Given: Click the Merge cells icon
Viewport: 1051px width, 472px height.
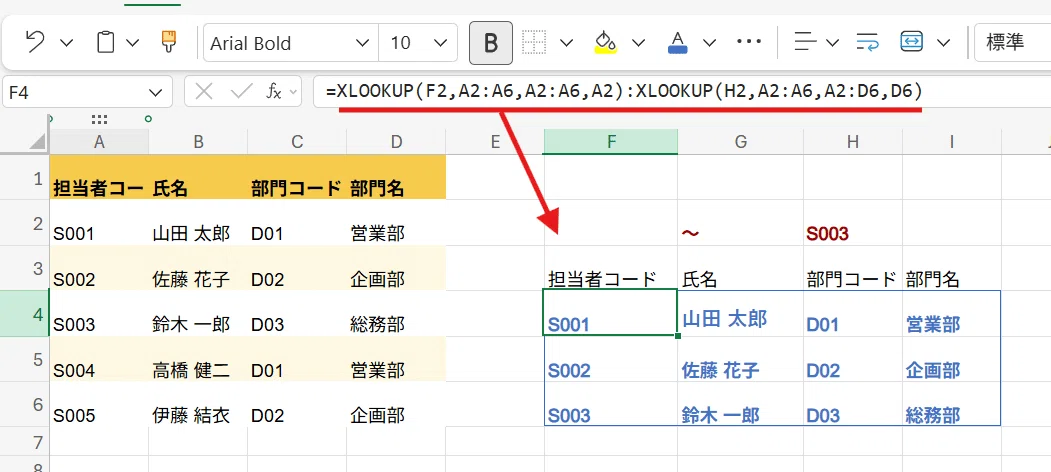Looking at the screenshot, I should pyautogui.click(x=913, y=42).
